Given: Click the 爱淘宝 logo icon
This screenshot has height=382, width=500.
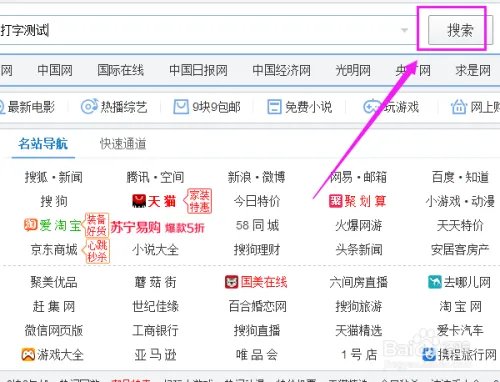Looking at the screenshot, I should (x=31, y=225).
